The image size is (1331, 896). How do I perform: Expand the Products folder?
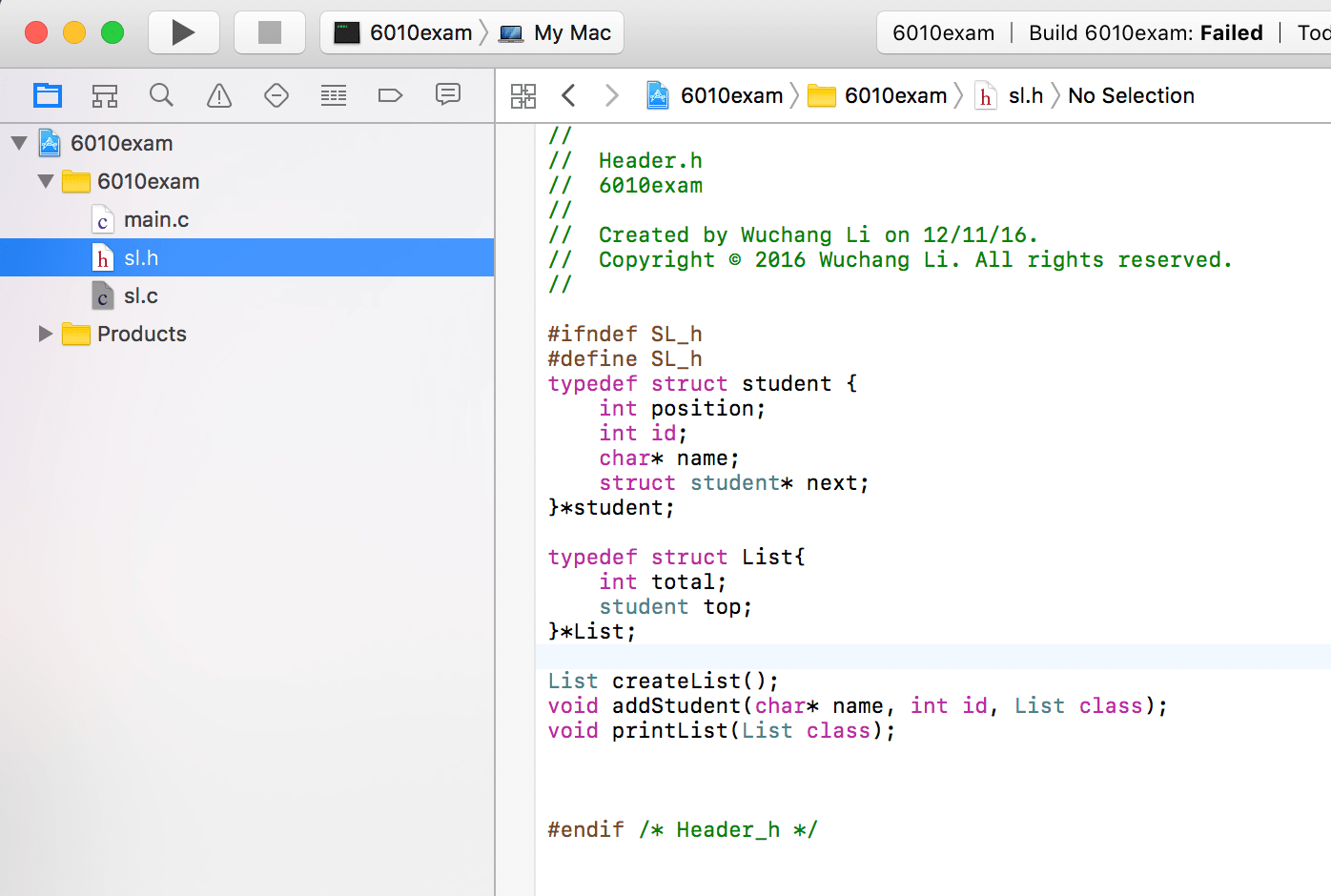click(x=44, y=334)
